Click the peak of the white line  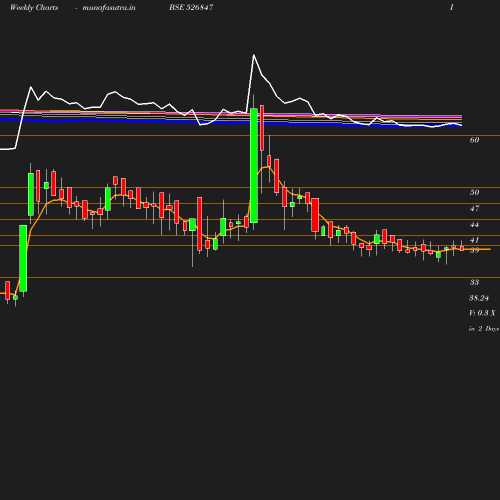click(x=254, y=55)
